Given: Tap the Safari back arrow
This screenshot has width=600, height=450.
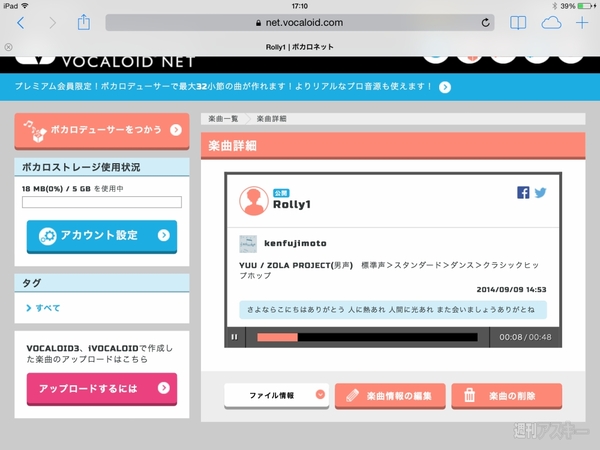Looking at the screenshot, I should [21, 23].
